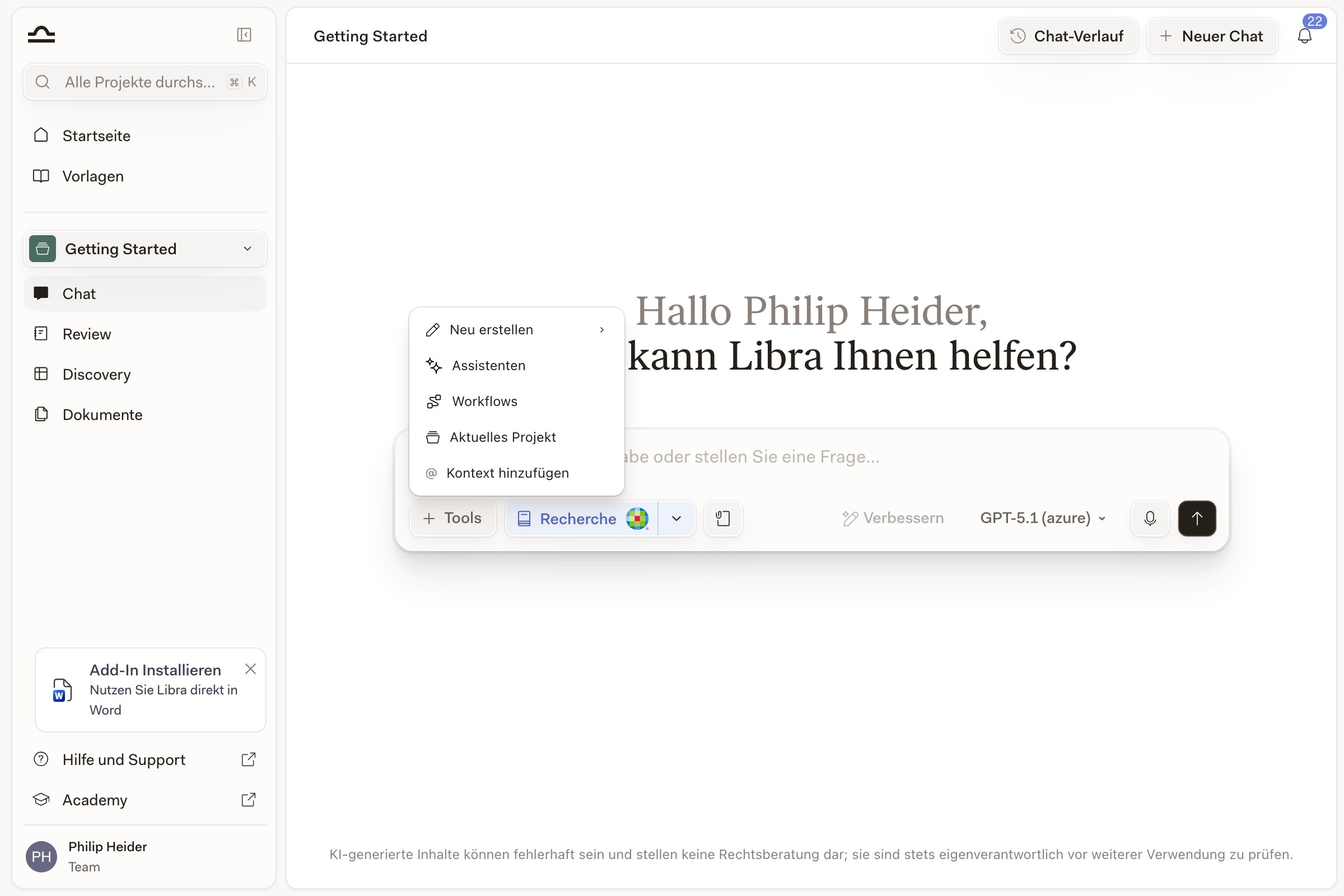1344x896 pixels.
Task: Start a Neuer Chat
Action: 1212,36
